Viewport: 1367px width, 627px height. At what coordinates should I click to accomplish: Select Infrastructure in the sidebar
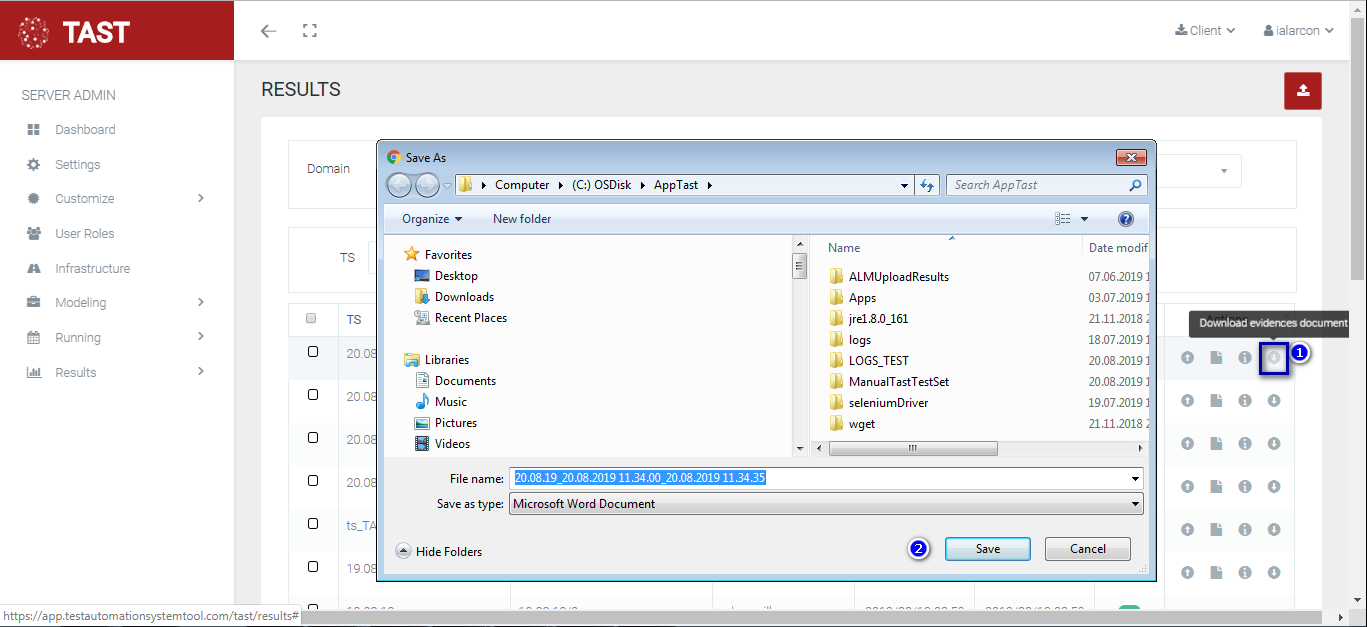click(92, 269)
